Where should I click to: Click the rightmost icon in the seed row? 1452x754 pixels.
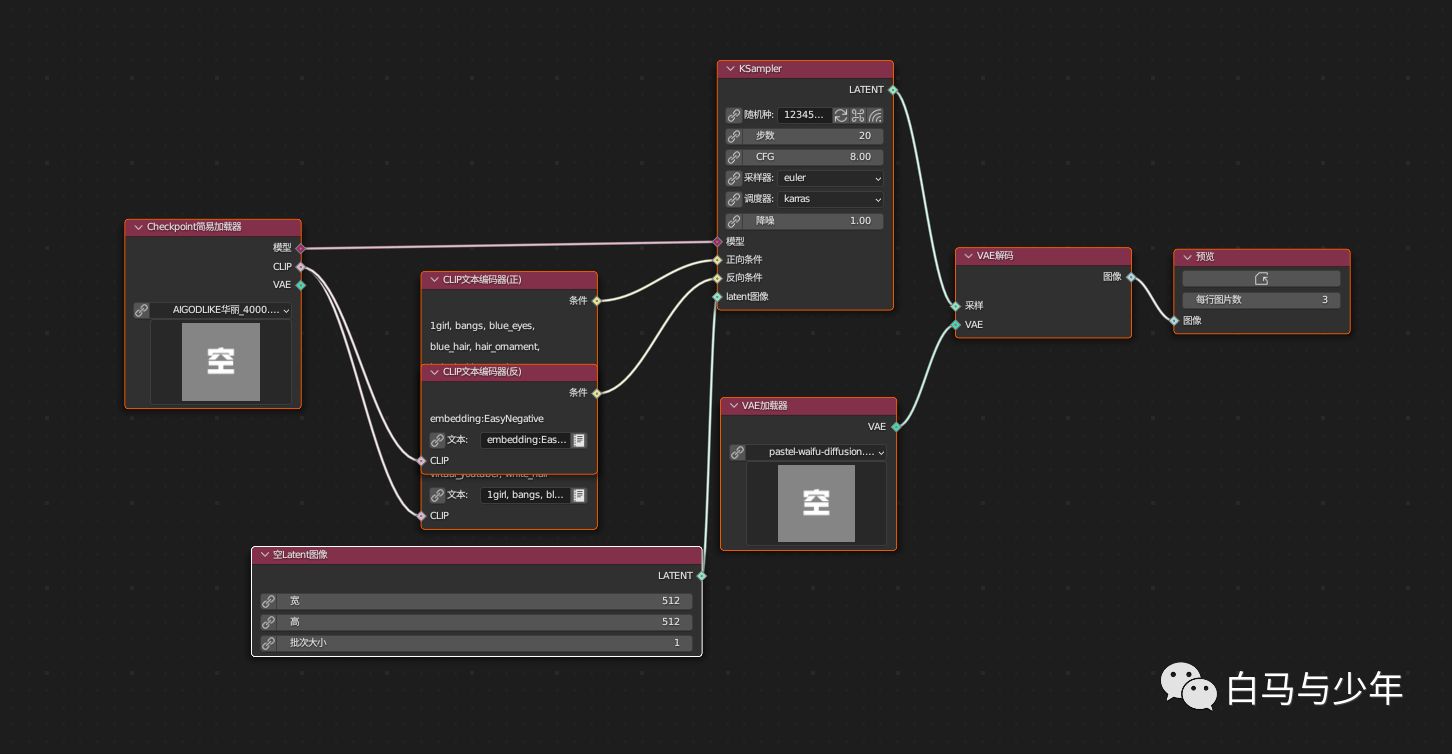875,115
